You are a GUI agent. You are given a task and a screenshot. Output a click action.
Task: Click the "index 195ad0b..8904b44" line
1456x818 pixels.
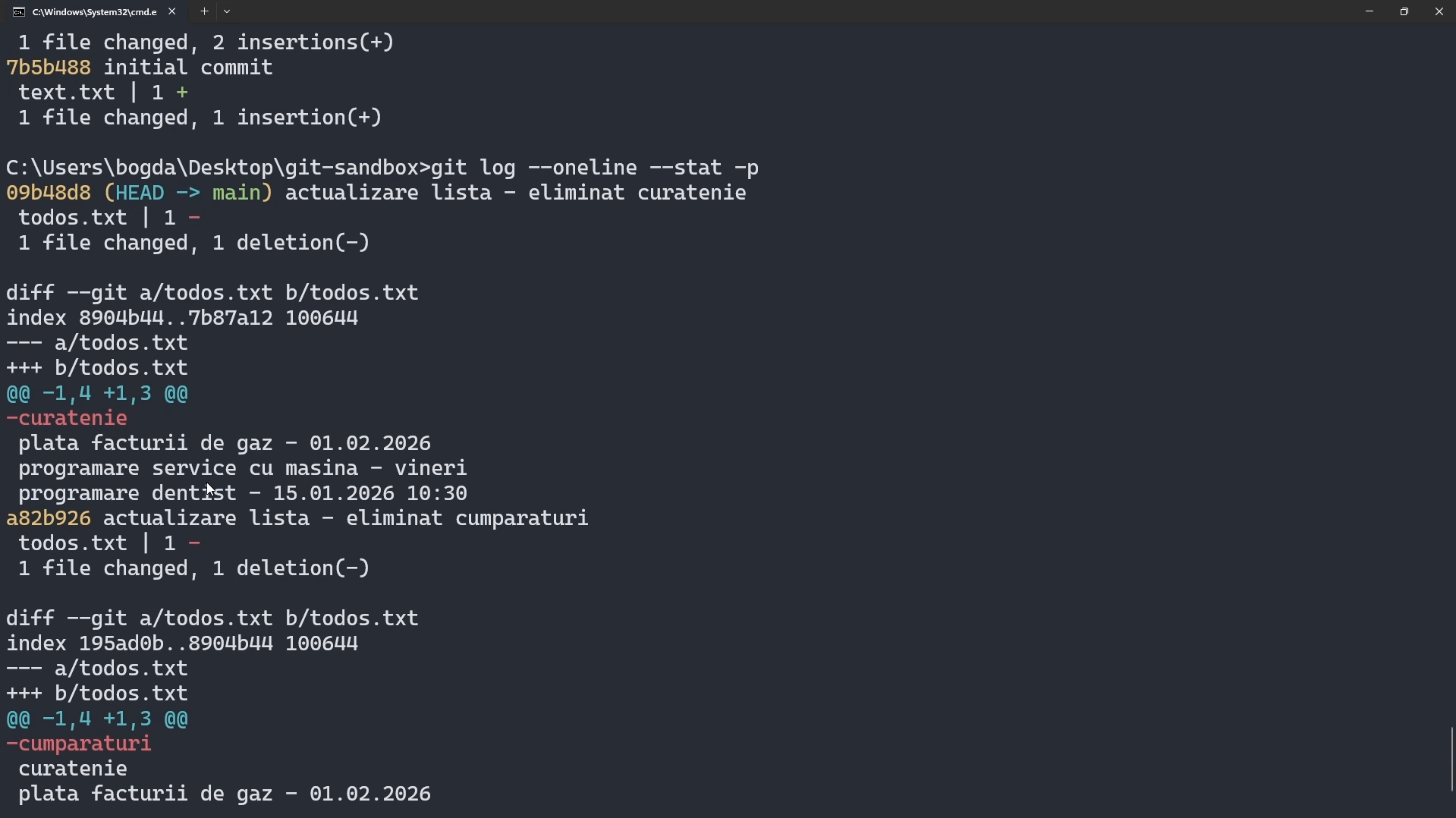(182, 643)
